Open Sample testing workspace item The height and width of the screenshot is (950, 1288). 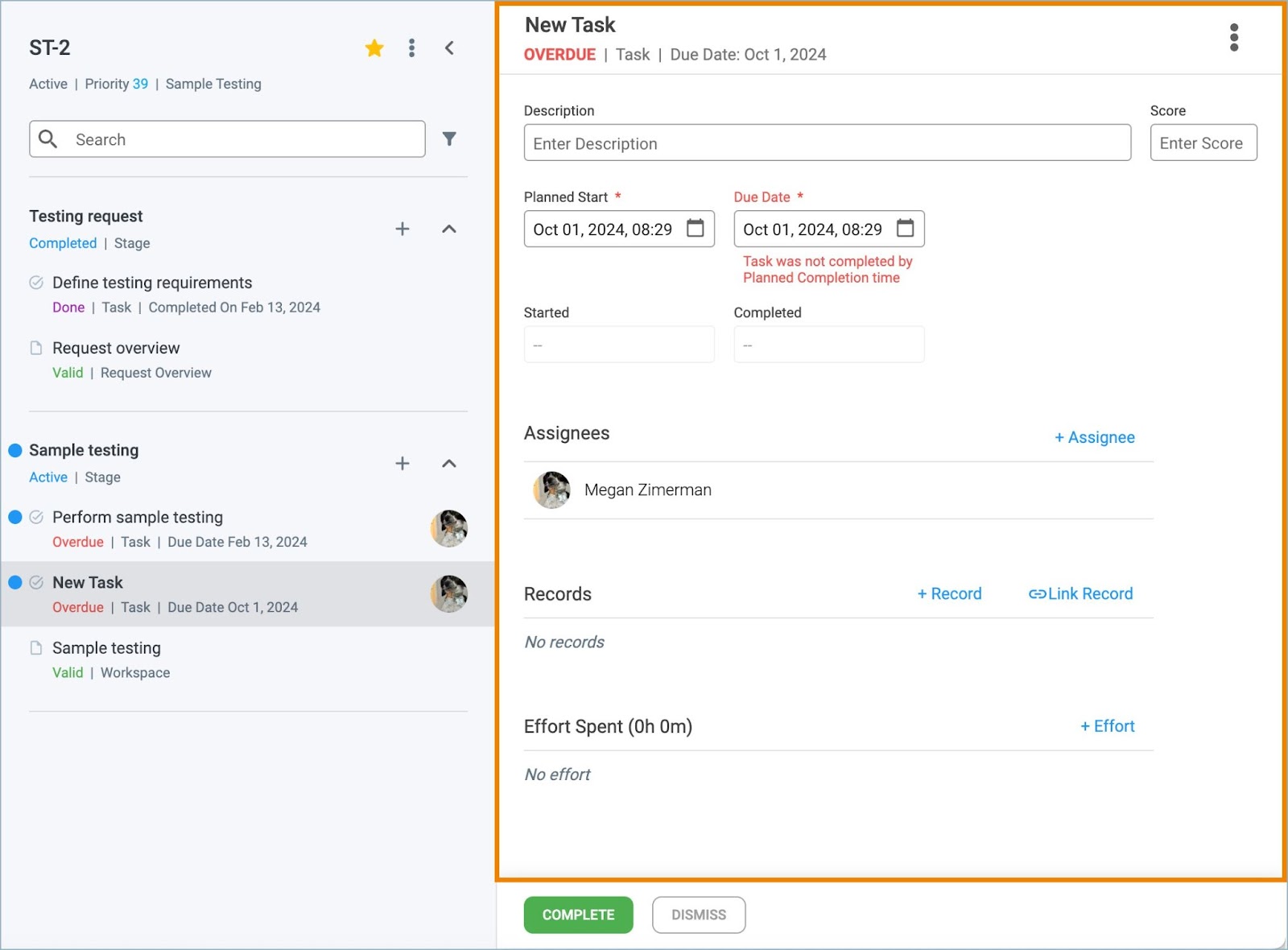coord(106,648)
